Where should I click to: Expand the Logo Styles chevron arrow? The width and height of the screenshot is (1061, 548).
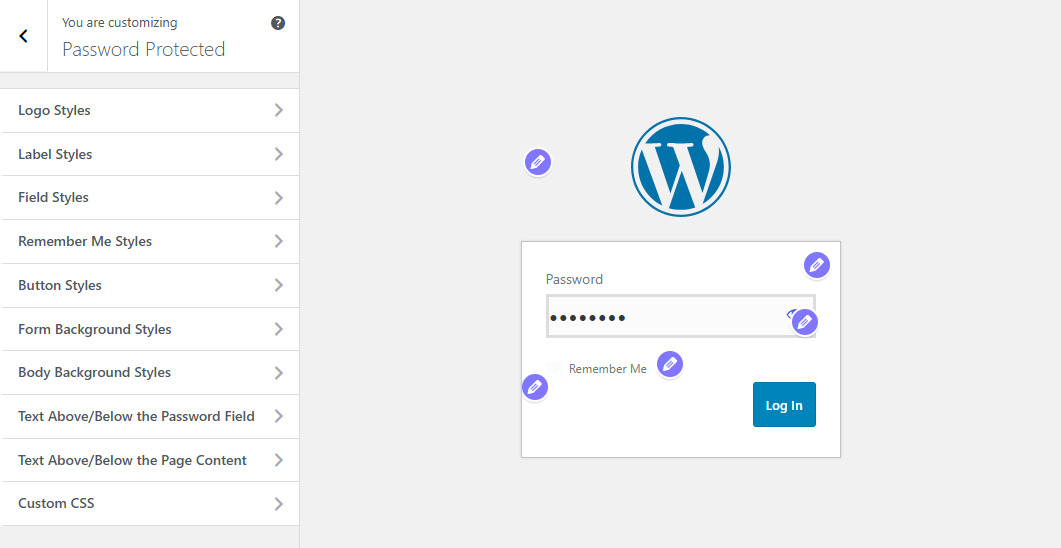click(279, 110)
